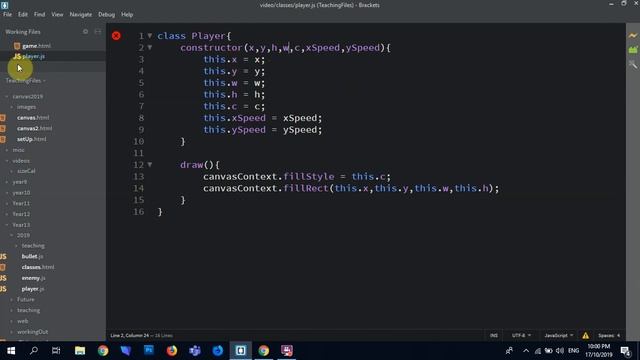640x360 pixels.
Task: Open bullet.js in file tree
Action: 32,256
